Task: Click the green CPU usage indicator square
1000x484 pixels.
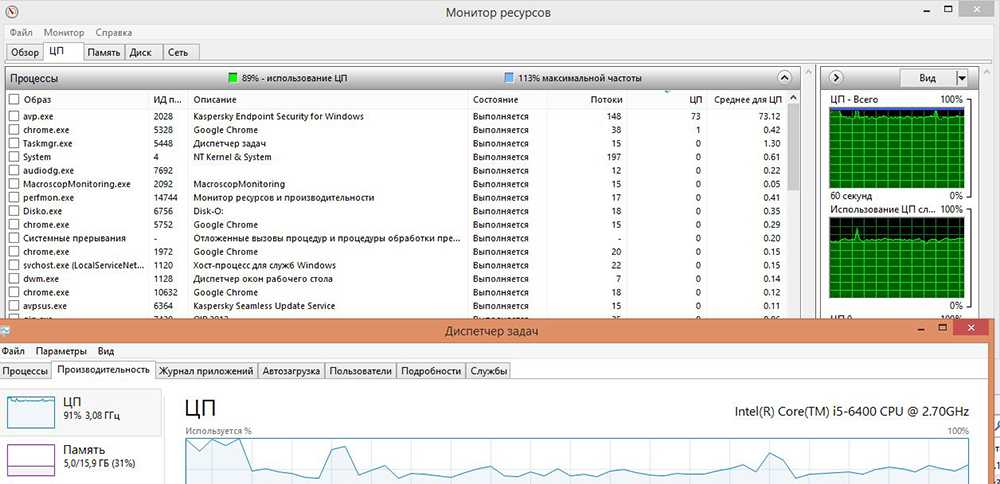Action: (x=232, y=77)
